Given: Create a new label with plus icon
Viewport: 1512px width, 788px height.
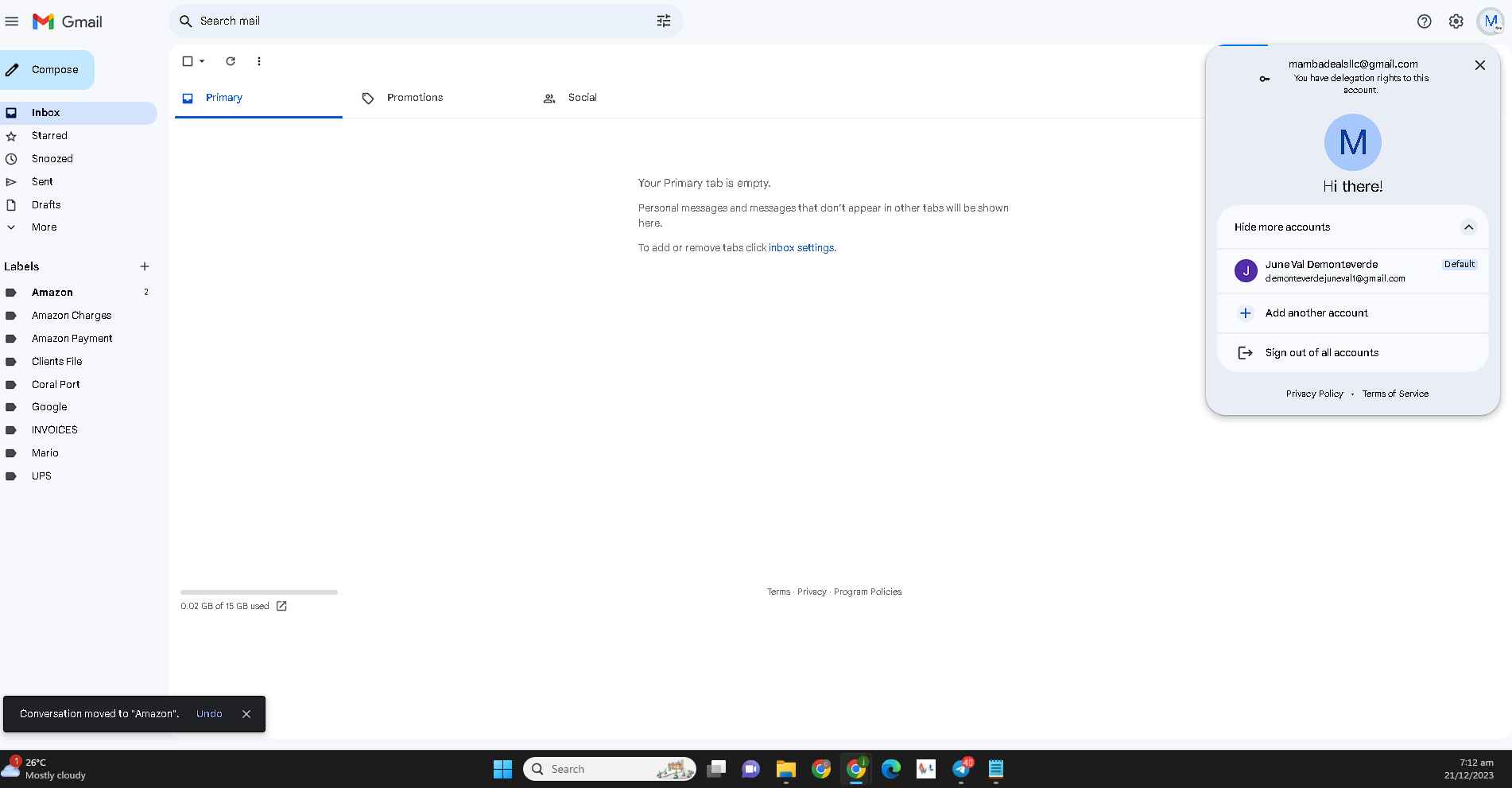Looking at the screenshot, I should coord(145,266).
